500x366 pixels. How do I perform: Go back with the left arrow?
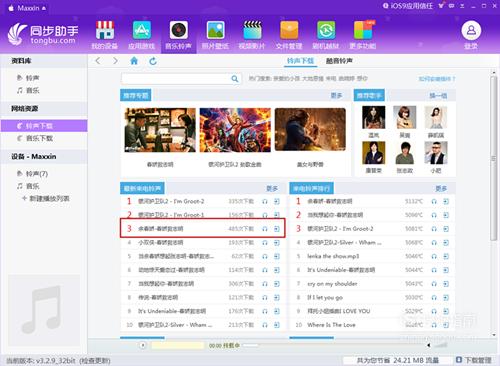pyautogui.click(x=98, y=61)
